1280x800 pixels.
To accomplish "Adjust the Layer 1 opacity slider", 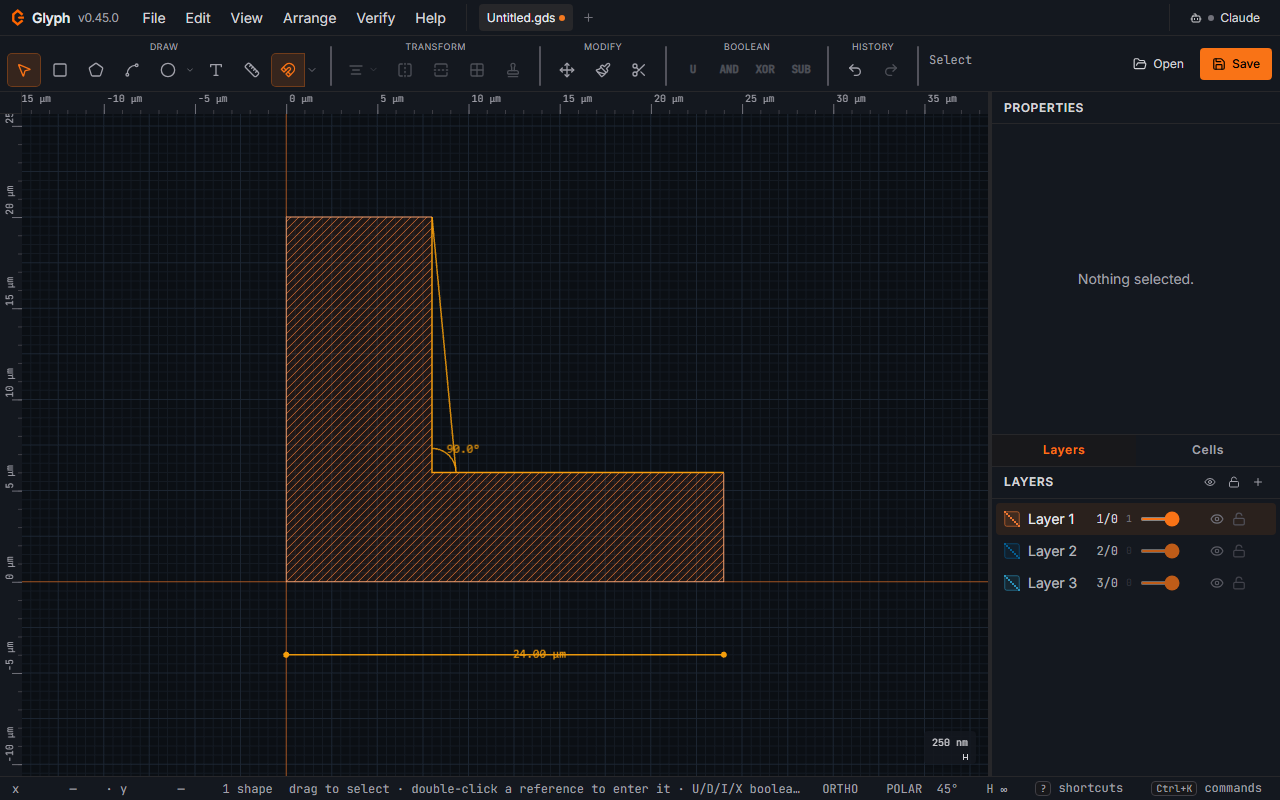I will pyautogui.click(x=1160, y=519).
